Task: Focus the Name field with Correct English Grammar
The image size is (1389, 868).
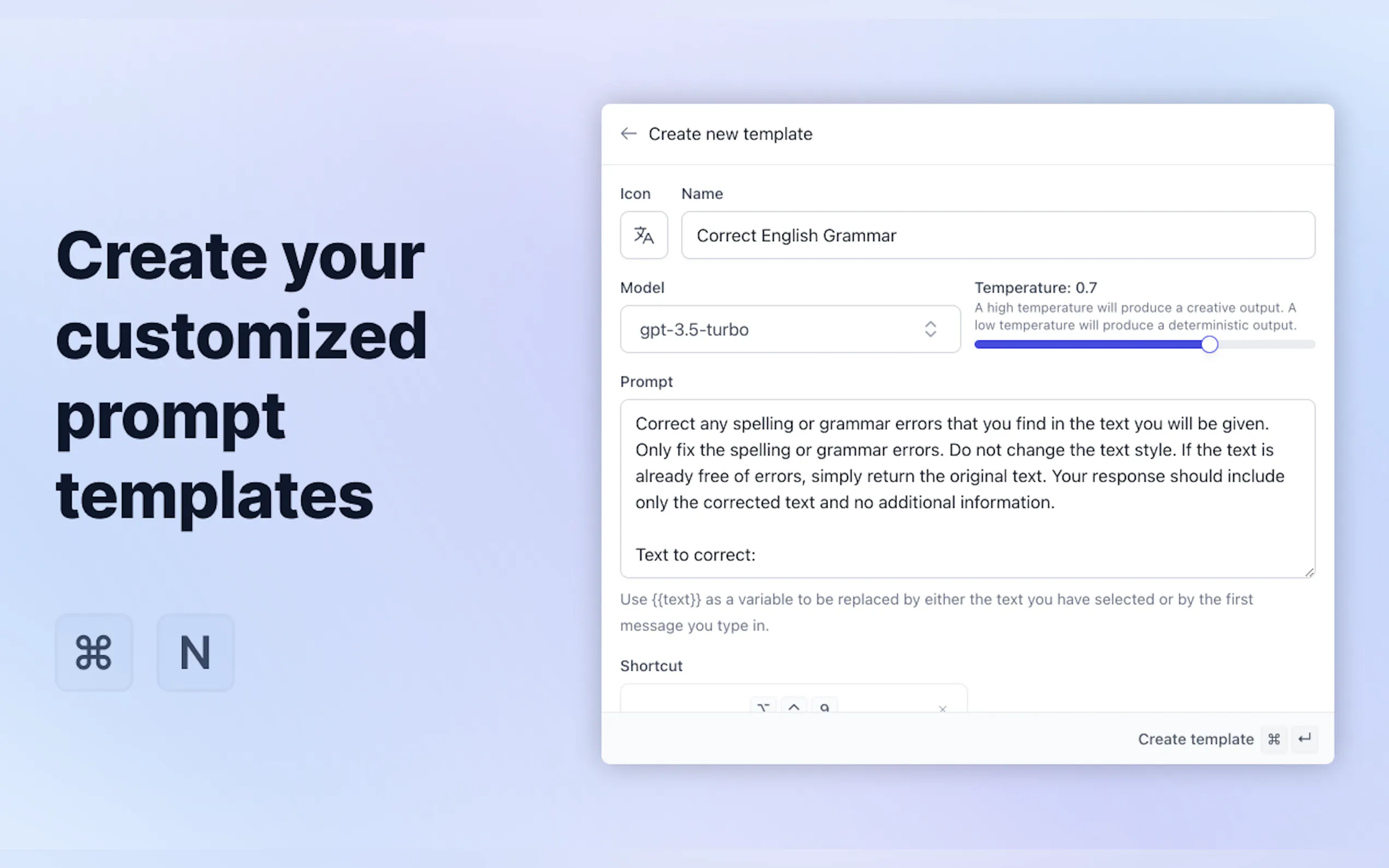Action: [997, 236]
